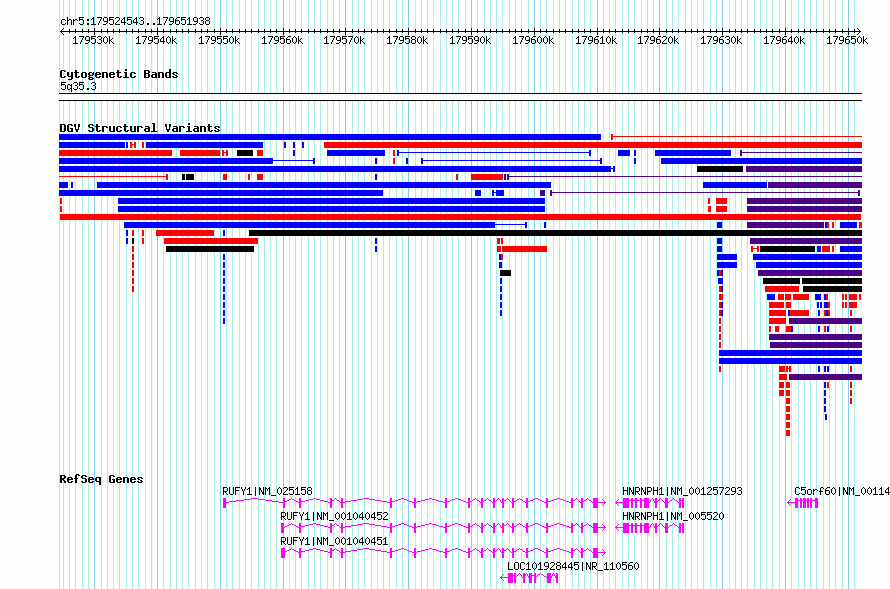The height and width of the screenshot is (589, 890).
Task: Select the RefSeq Genes track title
Action: [x=101, y=479]
